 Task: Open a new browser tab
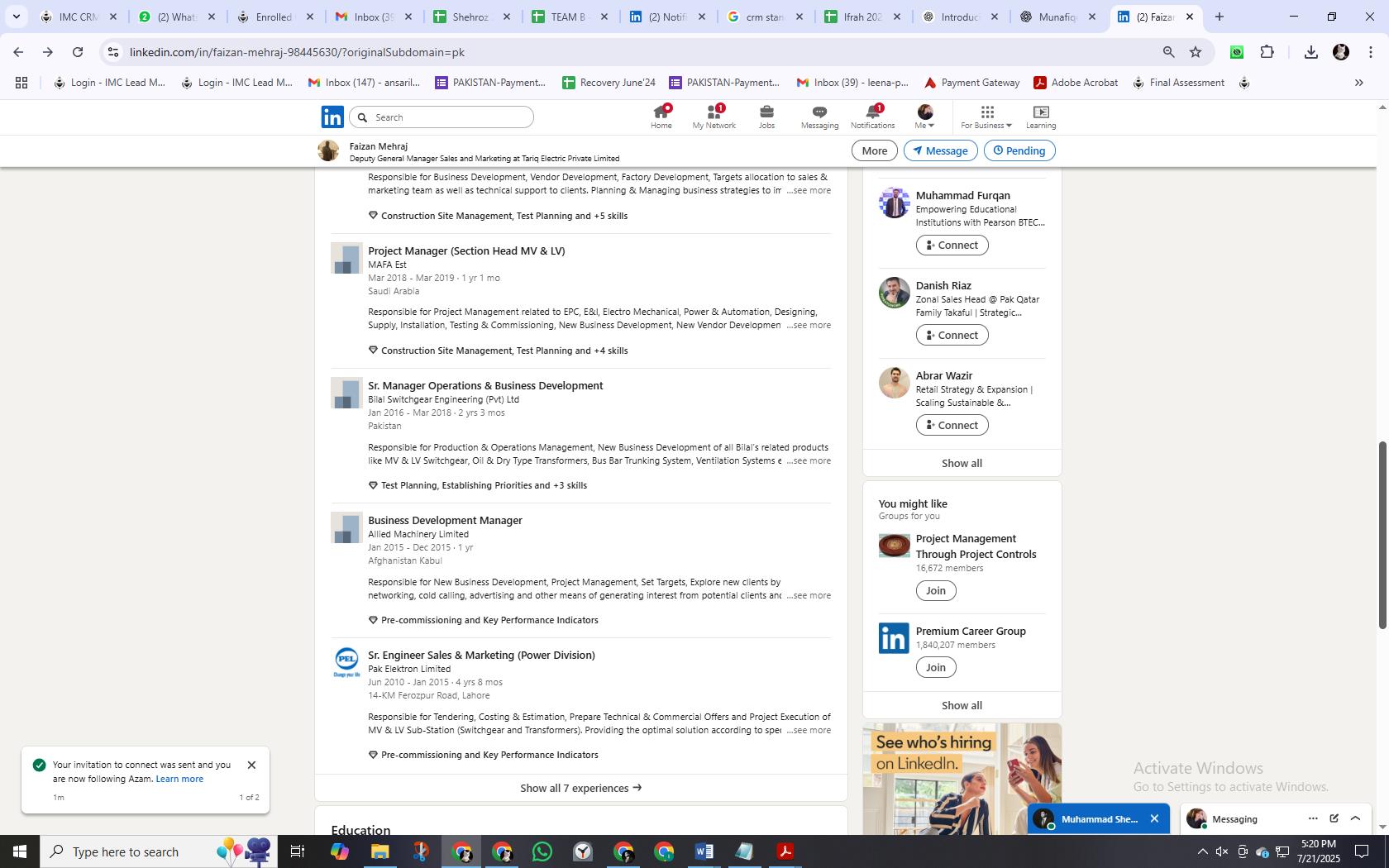pos(1219,17)
